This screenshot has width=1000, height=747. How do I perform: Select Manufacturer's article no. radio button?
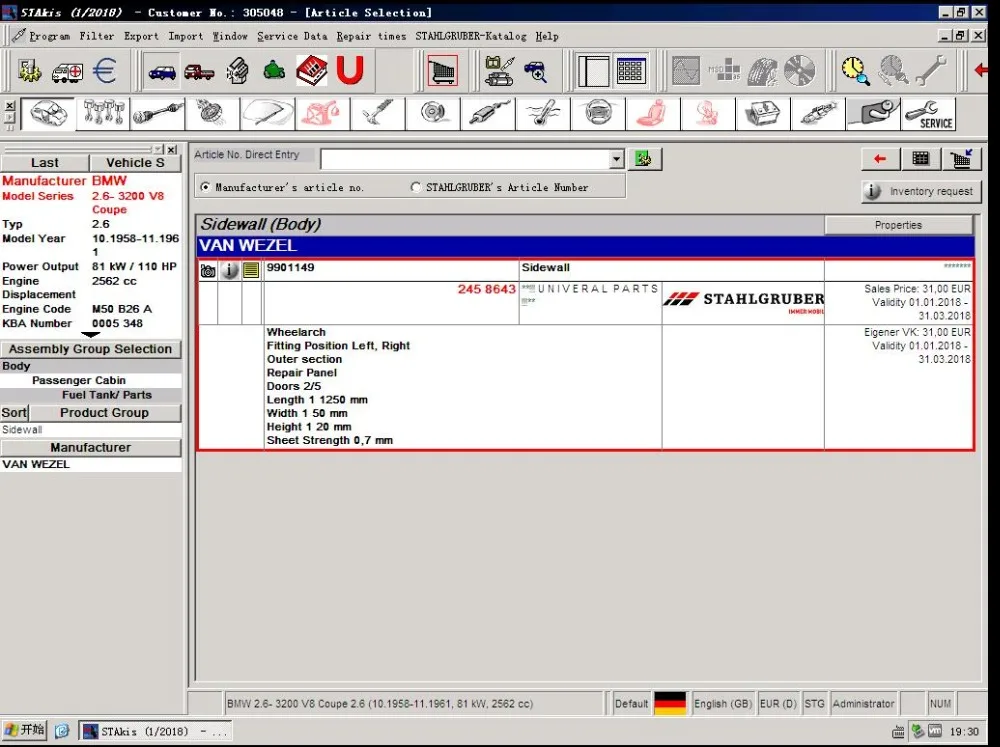205,187
